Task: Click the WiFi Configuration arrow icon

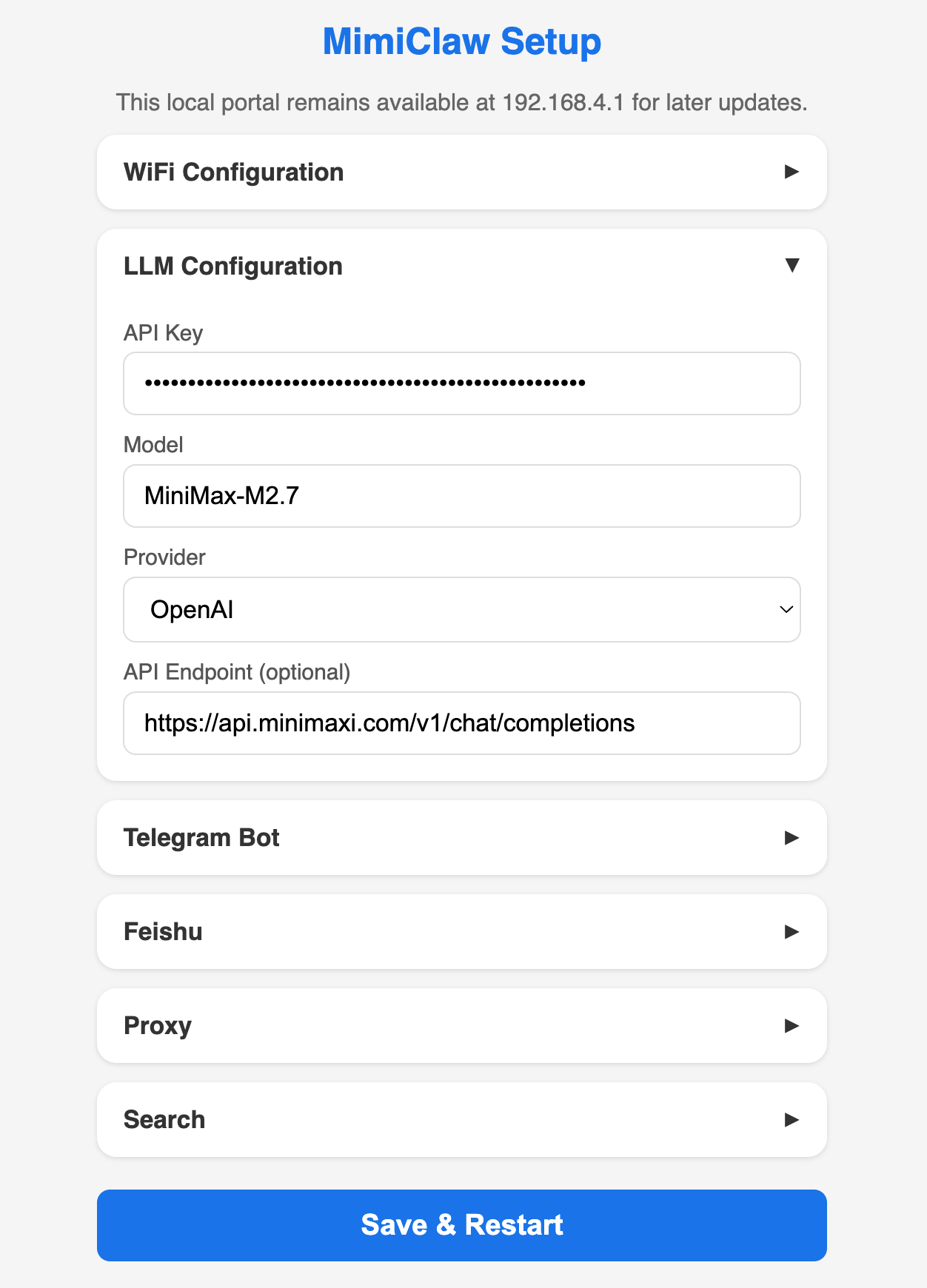Action: (x=793, y=172)
